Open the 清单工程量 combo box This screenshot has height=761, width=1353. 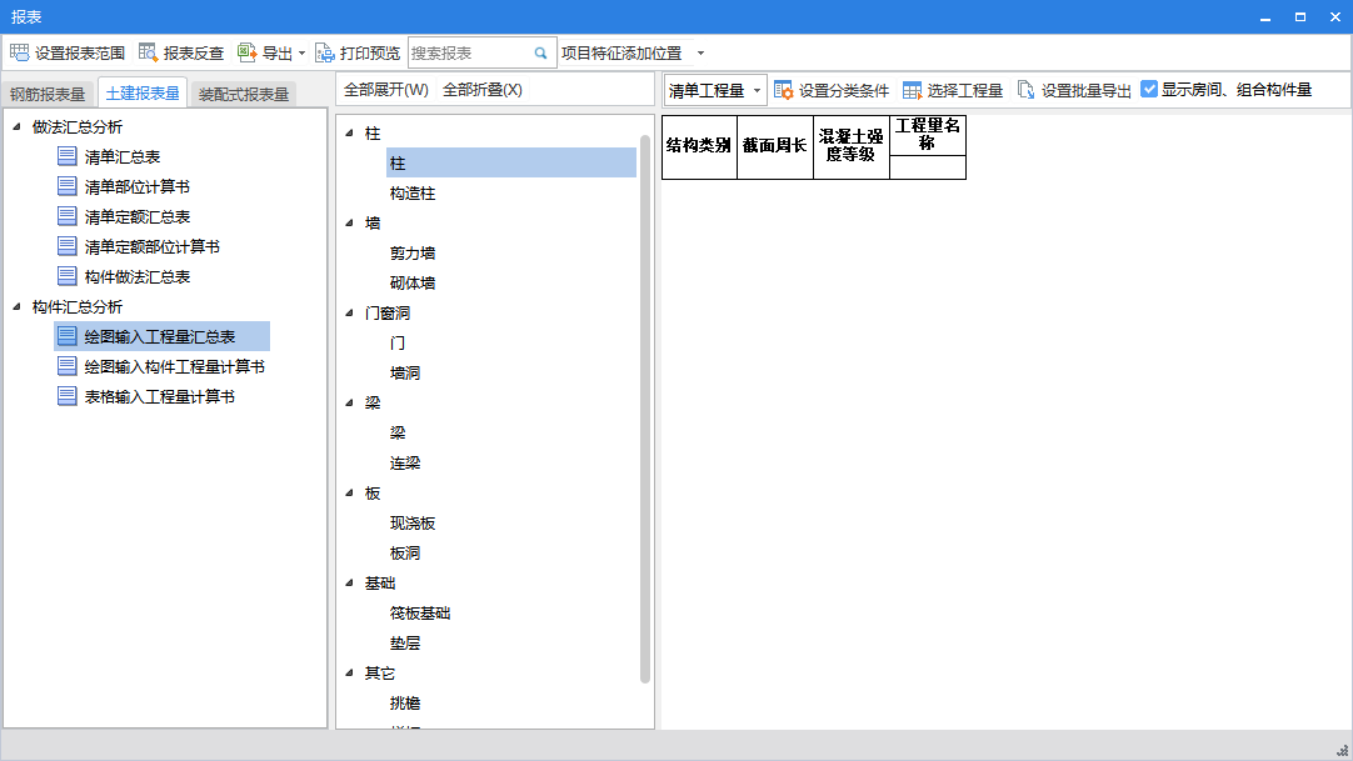pos(715,90)
